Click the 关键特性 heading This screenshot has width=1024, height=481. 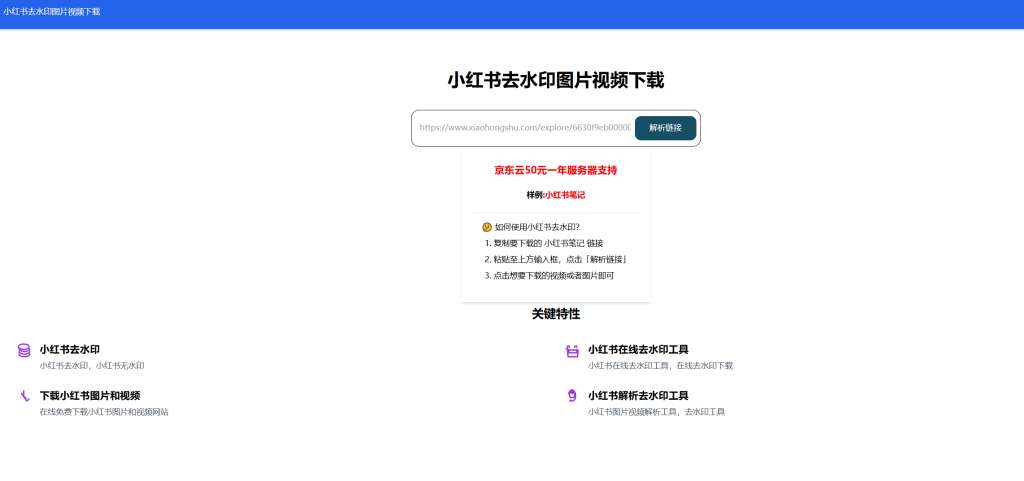pyautogui.click(x=556, y=314)
